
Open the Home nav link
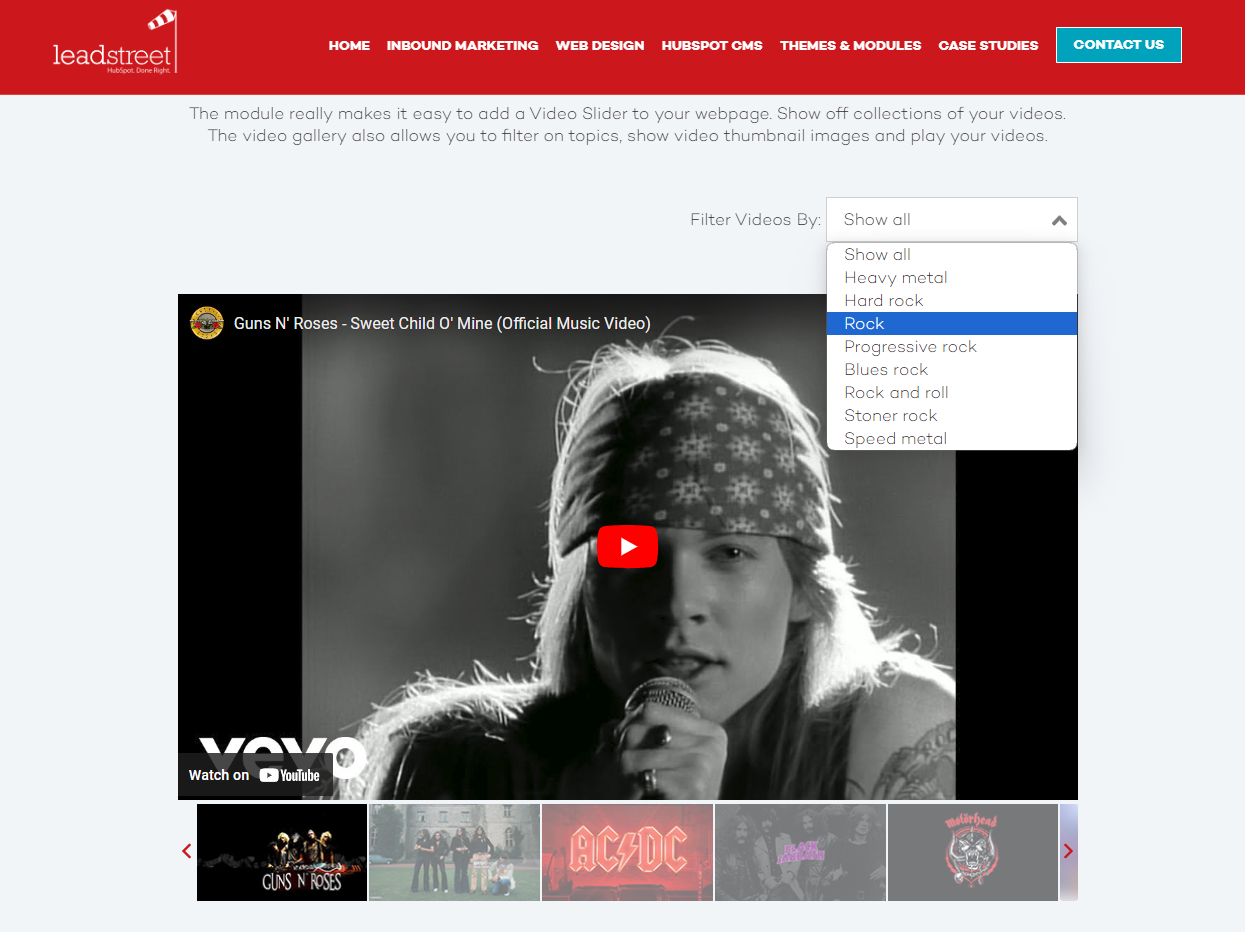tap(349, 45)
